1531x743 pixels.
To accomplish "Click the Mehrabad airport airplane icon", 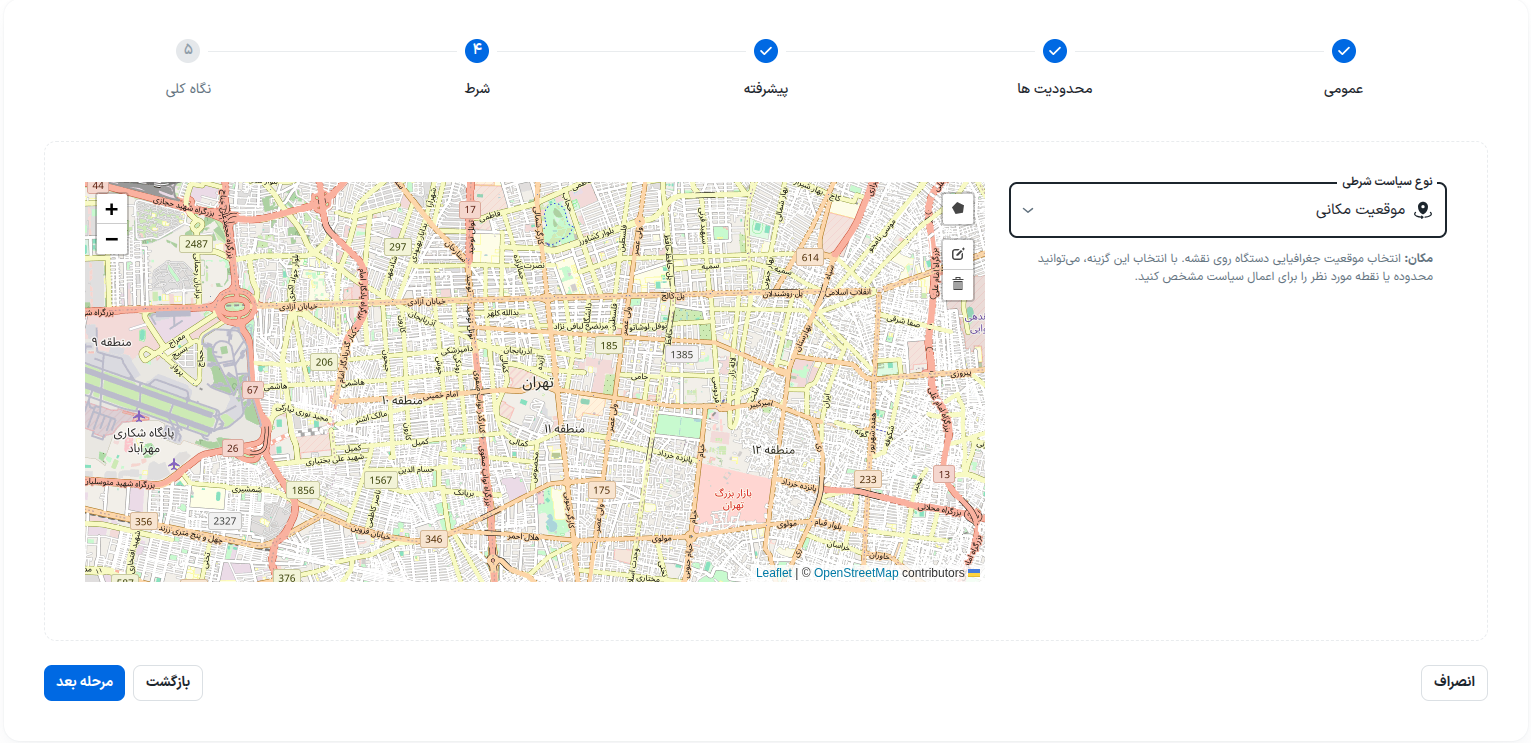I will pos(139,416).
